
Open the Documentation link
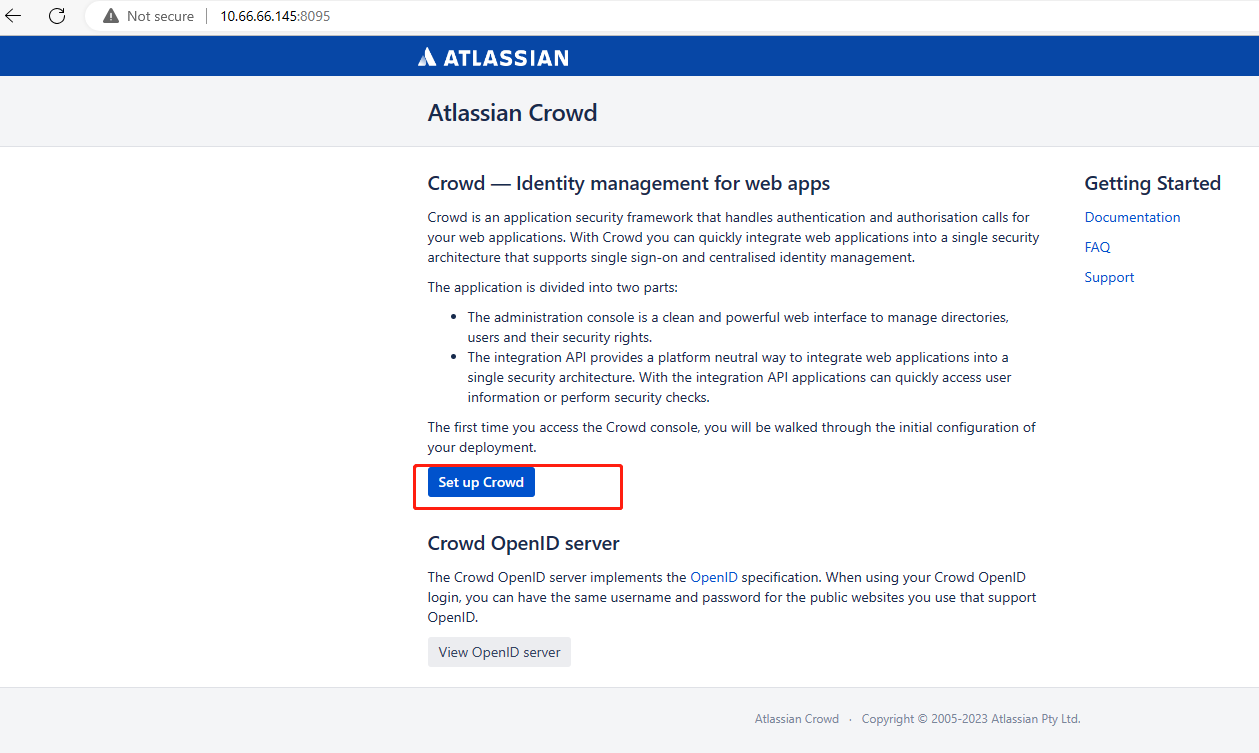pyautogui.click(x=1132, y=217)
